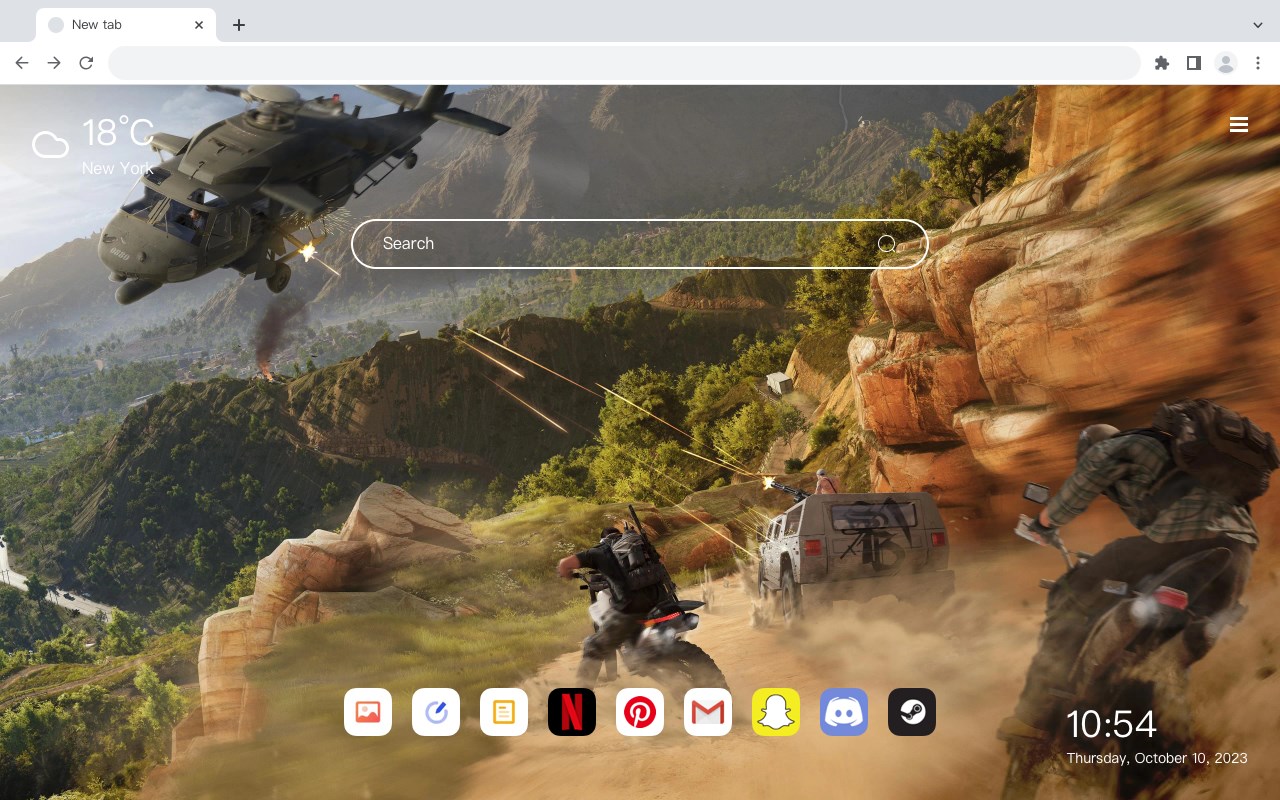Viewport: 1280px width, 800px height.
Task: Launch the Steam shortcut
Action: click(912, 712)
